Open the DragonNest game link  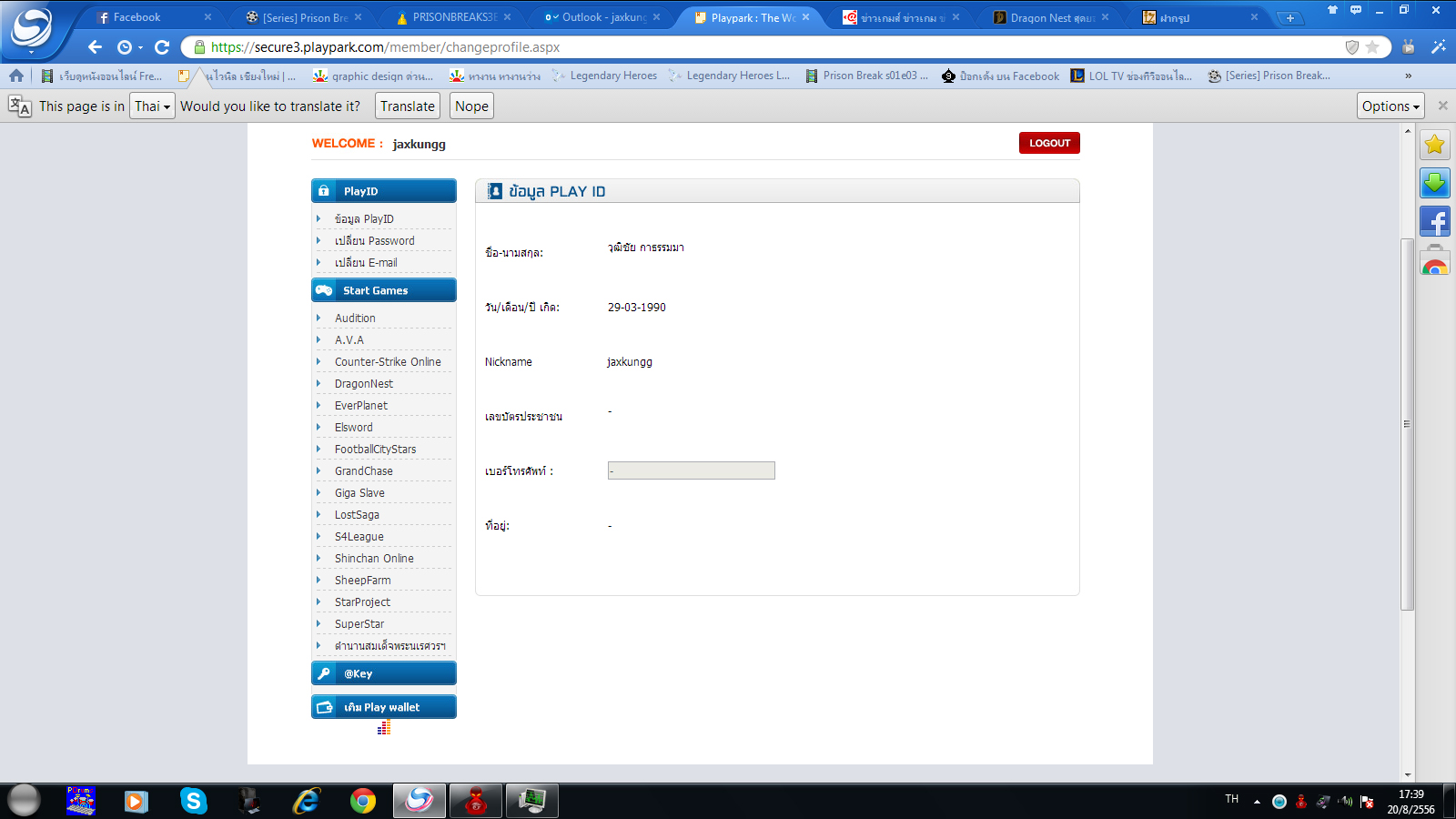point(364,384)
